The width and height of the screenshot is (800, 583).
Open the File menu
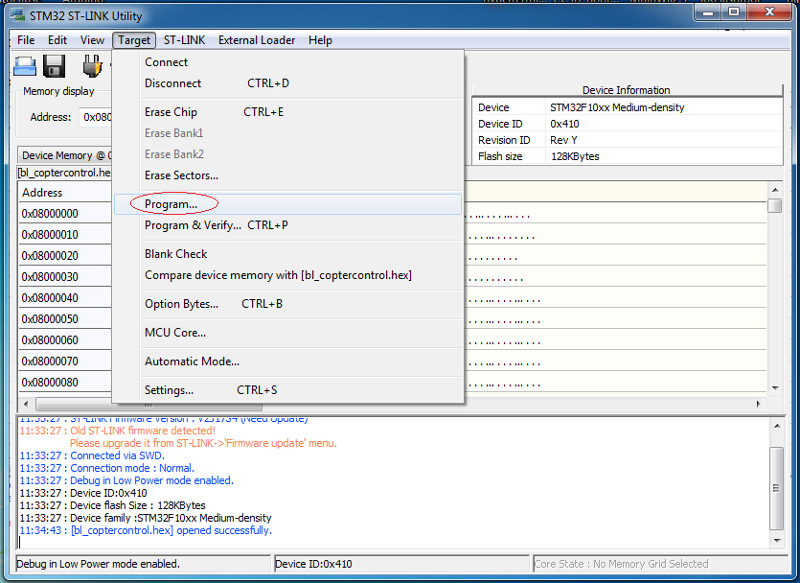coord(26,40)
